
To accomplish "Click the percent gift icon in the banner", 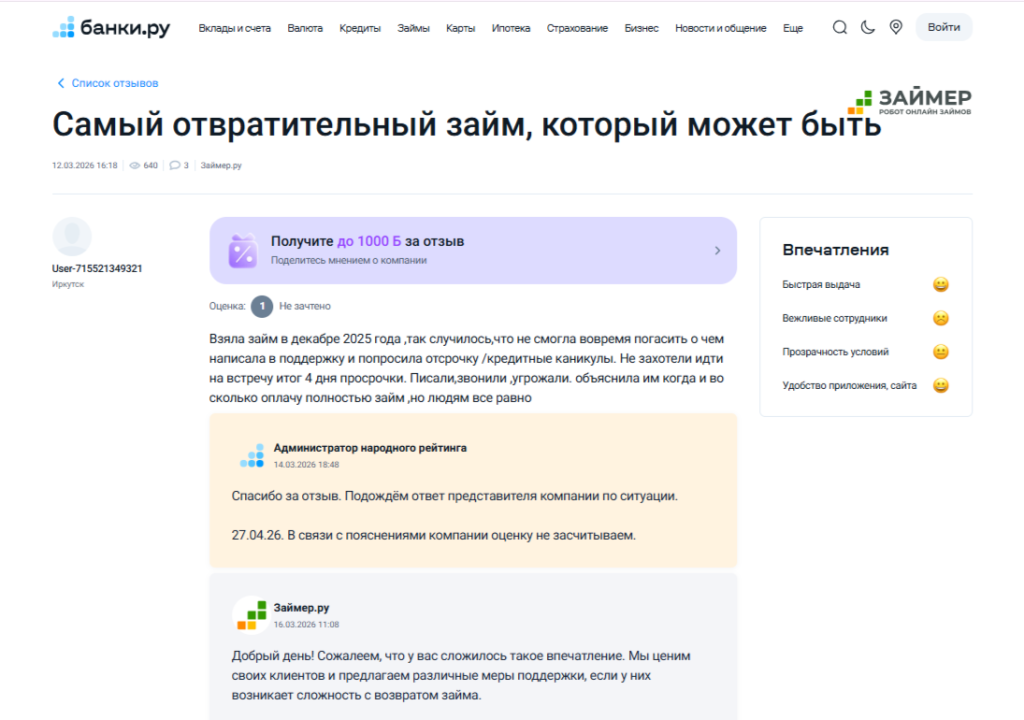I will click(x=243, y=251).
